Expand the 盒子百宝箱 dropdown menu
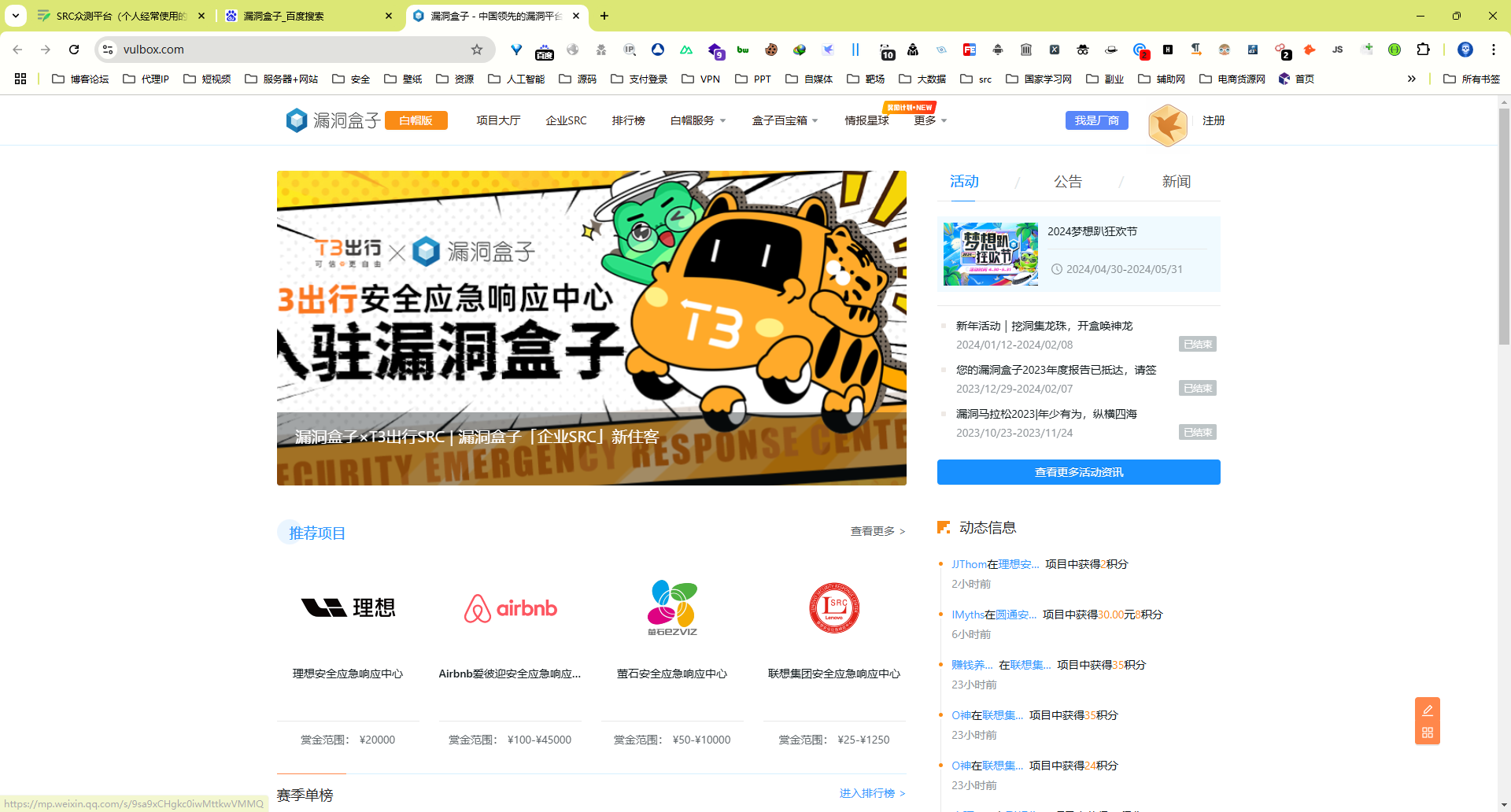Screen dimensions: 1511x812 click(785, 120)
